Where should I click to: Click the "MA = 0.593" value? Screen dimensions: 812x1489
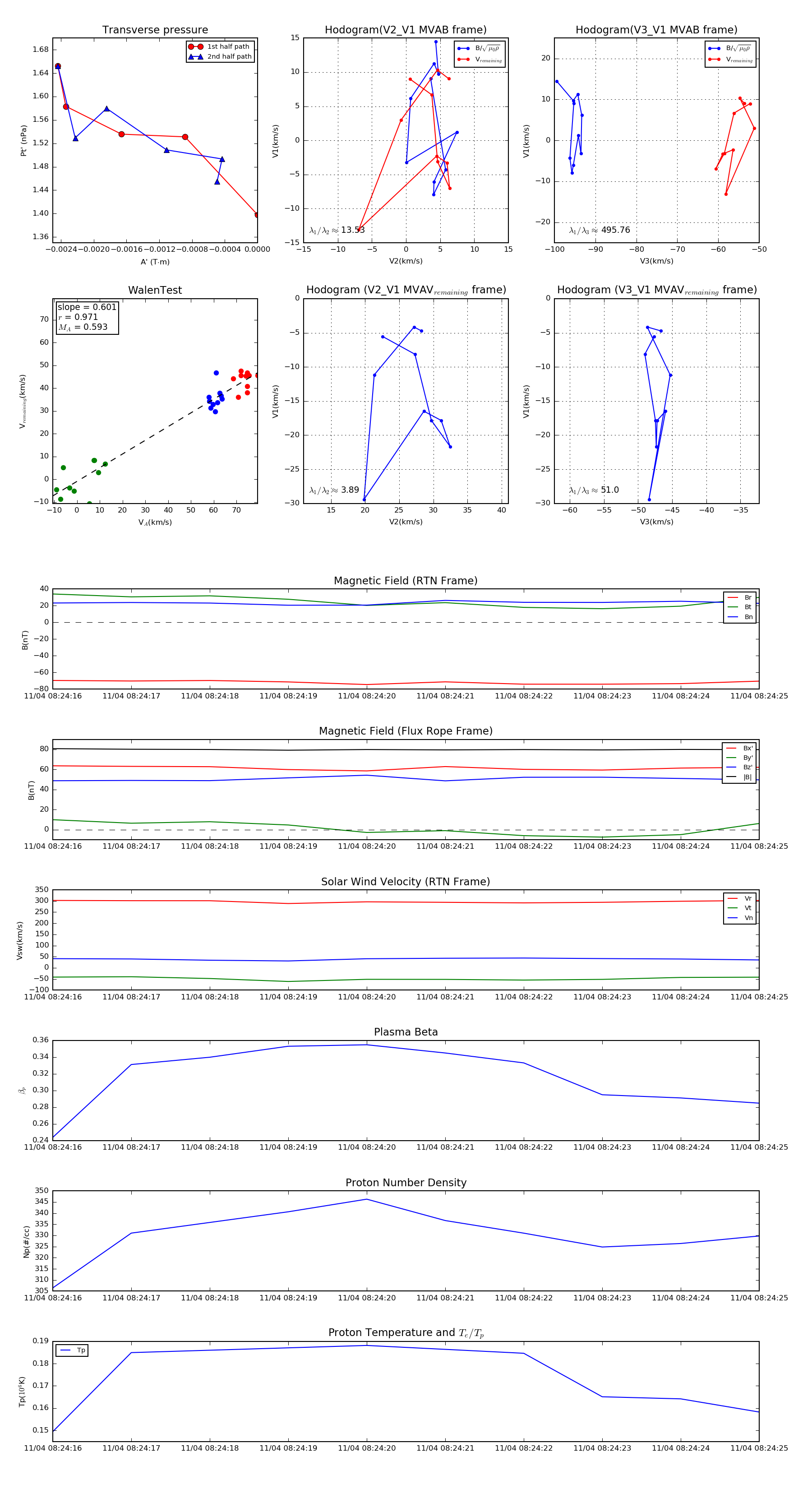83,327
